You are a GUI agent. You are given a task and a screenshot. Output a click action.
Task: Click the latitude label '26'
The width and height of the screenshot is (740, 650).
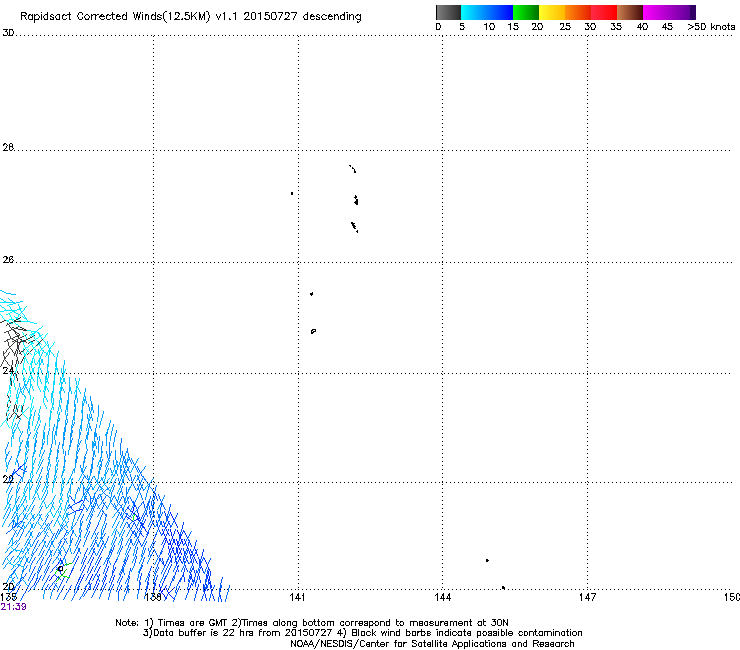coord(8,260)
